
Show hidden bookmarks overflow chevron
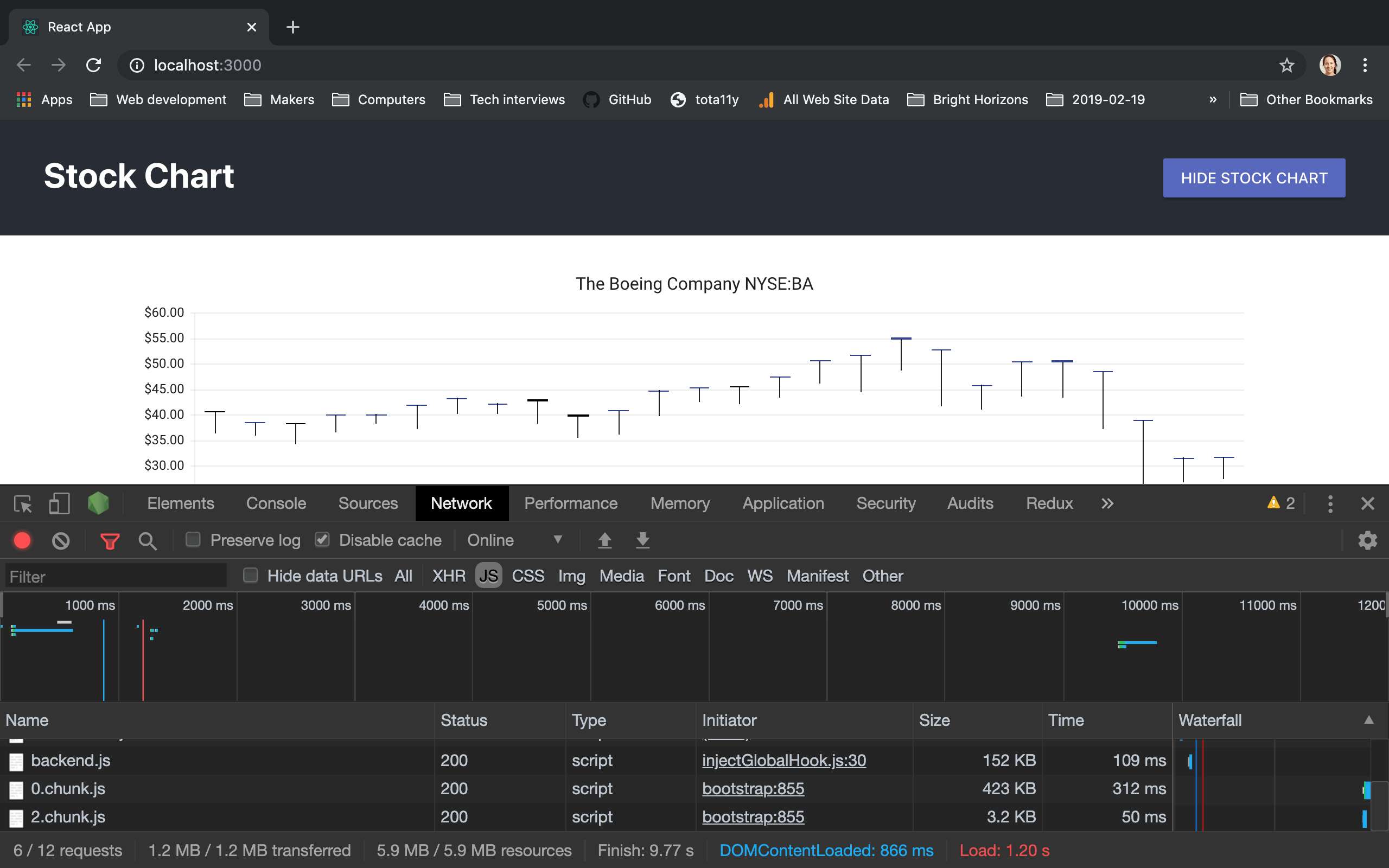coord(1213,100)
